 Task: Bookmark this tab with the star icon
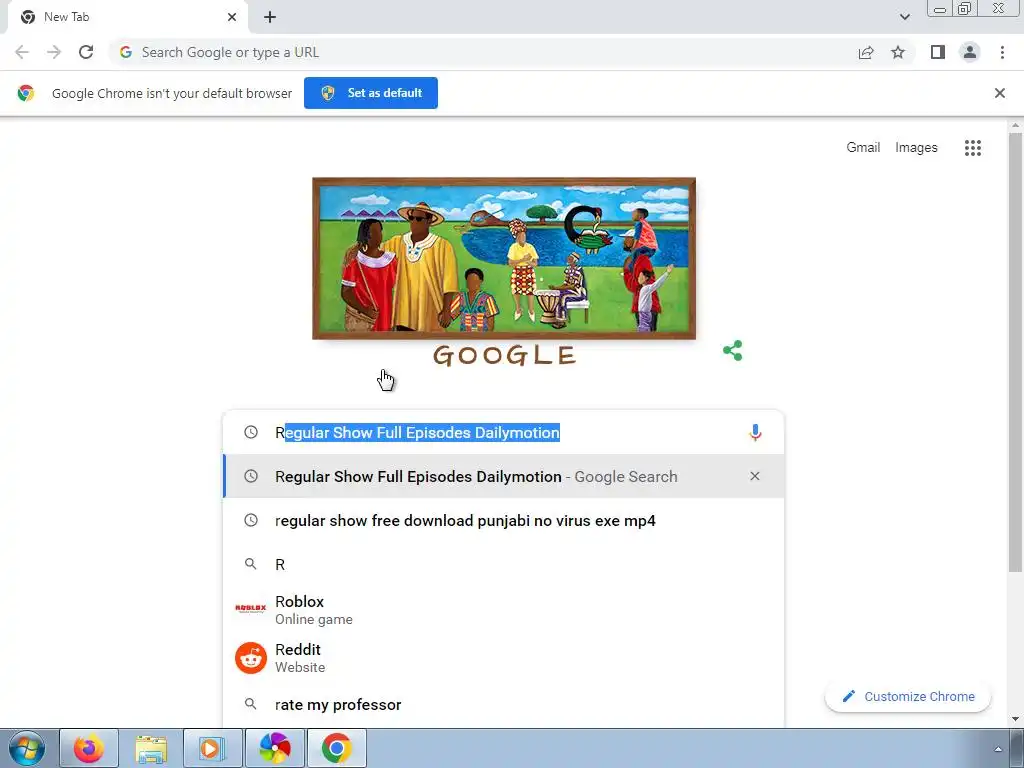[x=898, y=52]
